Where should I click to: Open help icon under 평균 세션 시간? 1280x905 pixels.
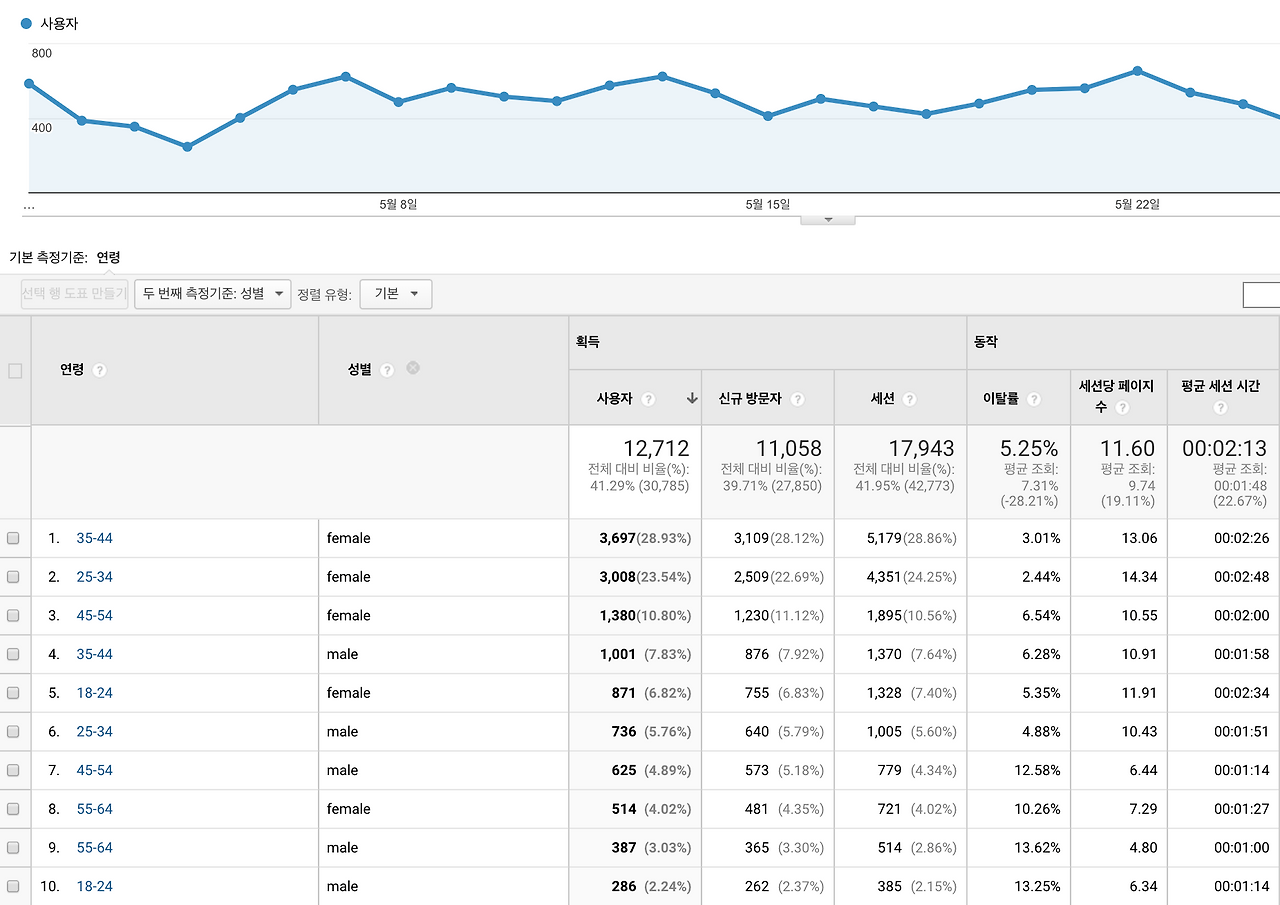point(1220,408)
